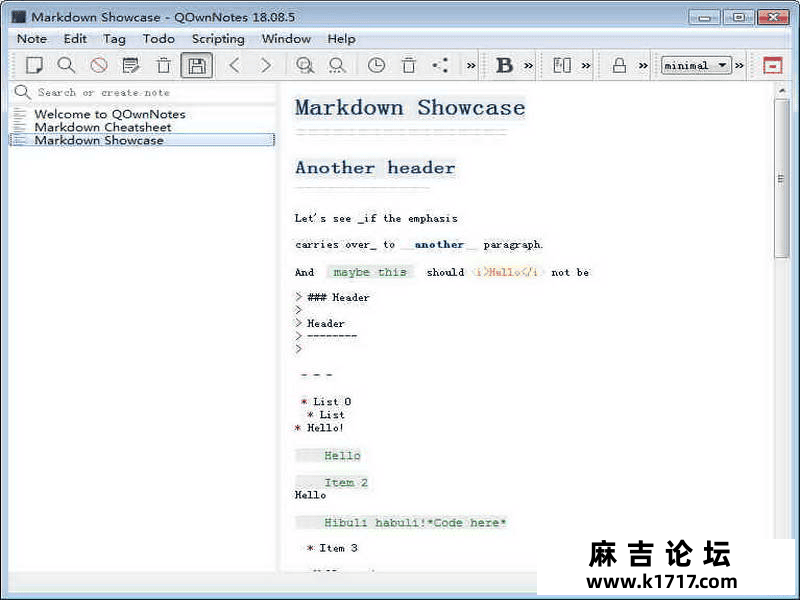
Task: Click the replace text magnifier icon with dots
Action: click(x=337, y=65)
